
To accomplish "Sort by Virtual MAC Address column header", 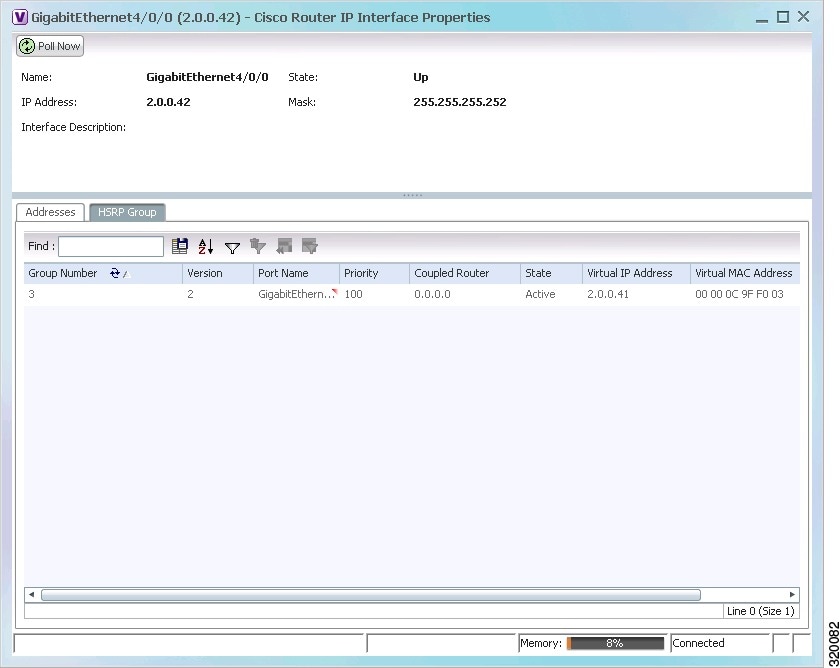I will tap(745, 273).
